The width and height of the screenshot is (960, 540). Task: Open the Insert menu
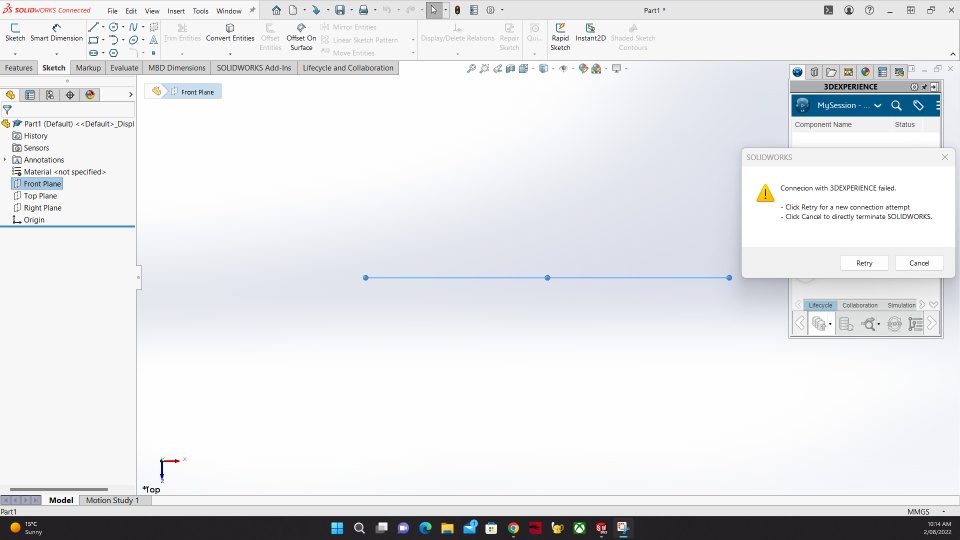tap(176, 11)
